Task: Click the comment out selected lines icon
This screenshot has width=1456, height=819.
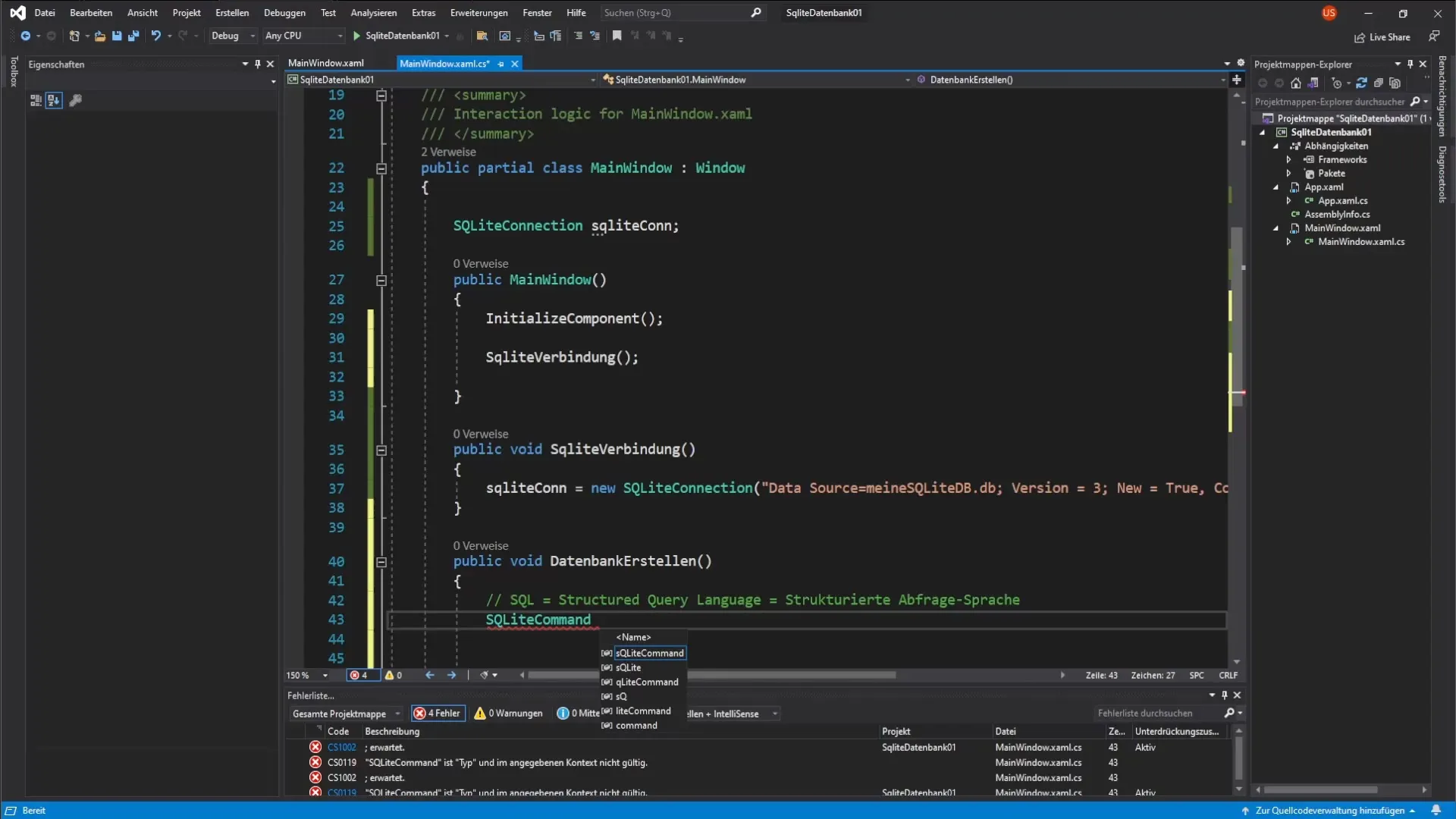Action: (579, 36)
